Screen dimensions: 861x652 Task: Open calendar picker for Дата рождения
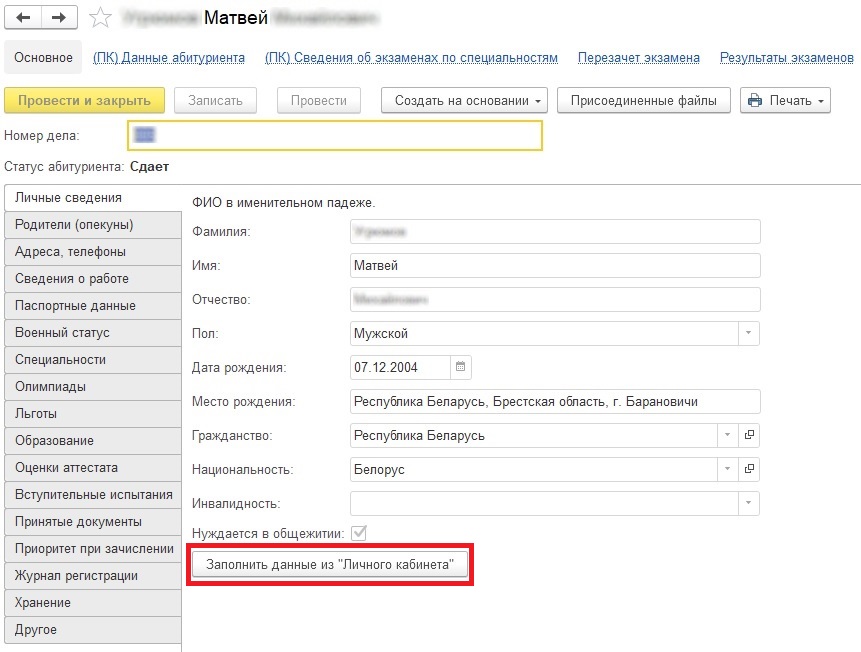[x=460, y=367]
